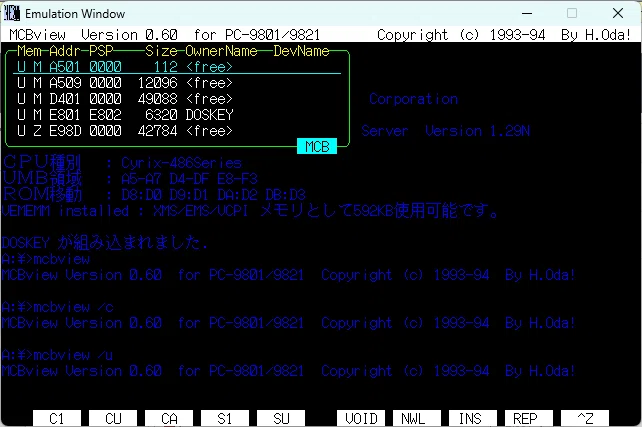Click the 'mcbview /u' command line
Viewport: 642px width, 427px height.
(57, 355)
